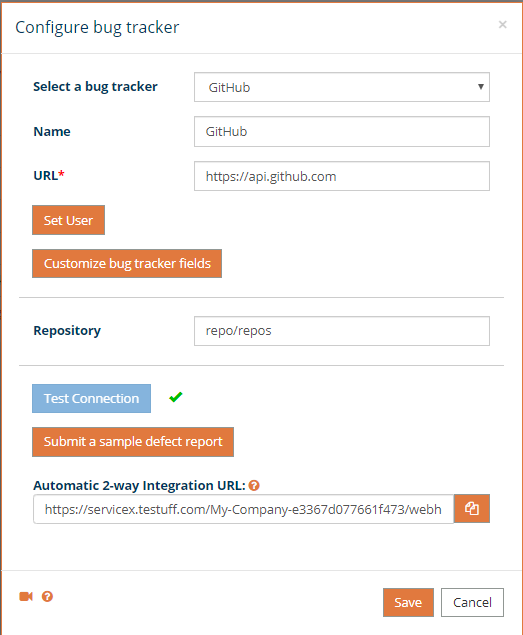The width and height of the screenshot is (523, 635).
Task: Click the help icon beside Integration URL label
Action: [254, 485]
